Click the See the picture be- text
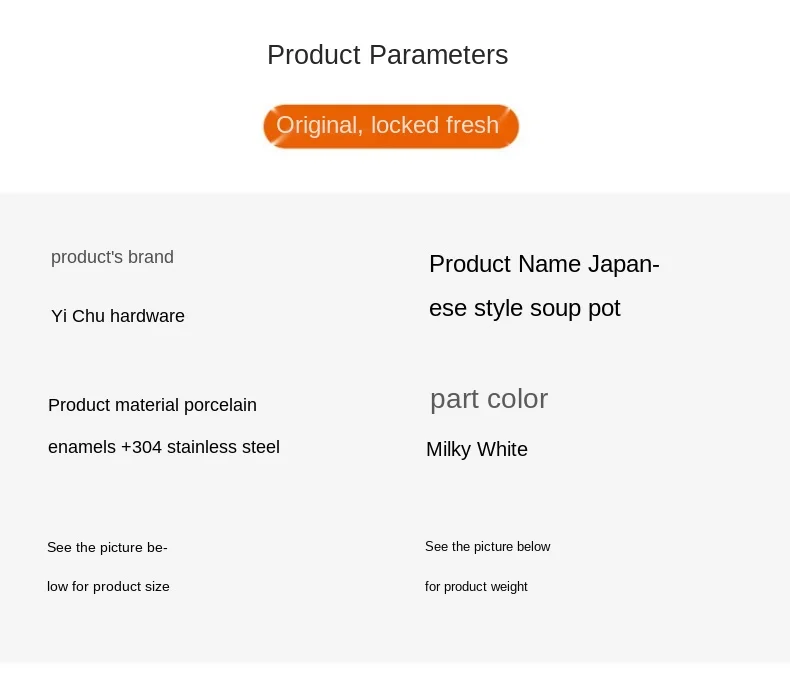 (x=107, y=548)
